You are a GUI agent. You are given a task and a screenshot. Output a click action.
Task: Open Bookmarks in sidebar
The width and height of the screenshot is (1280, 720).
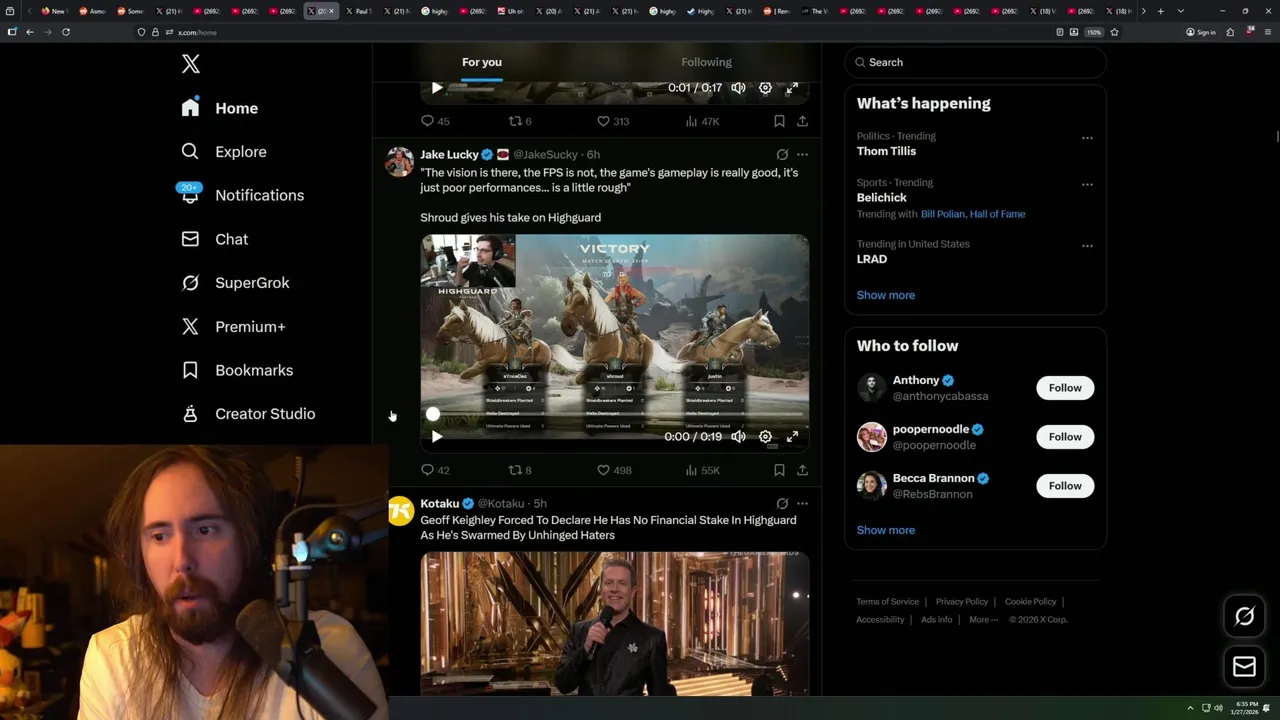[x=237, y=370]
